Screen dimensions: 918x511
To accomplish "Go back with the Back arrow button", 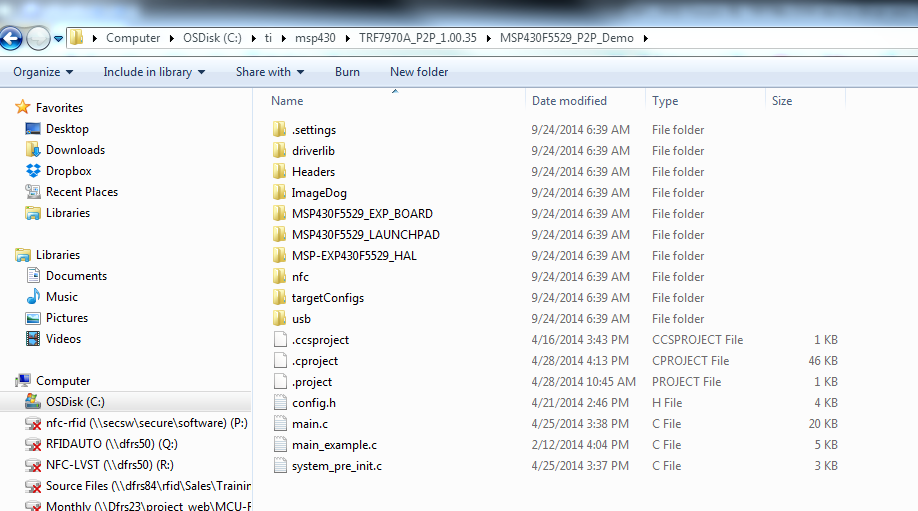I will [11, 39].
